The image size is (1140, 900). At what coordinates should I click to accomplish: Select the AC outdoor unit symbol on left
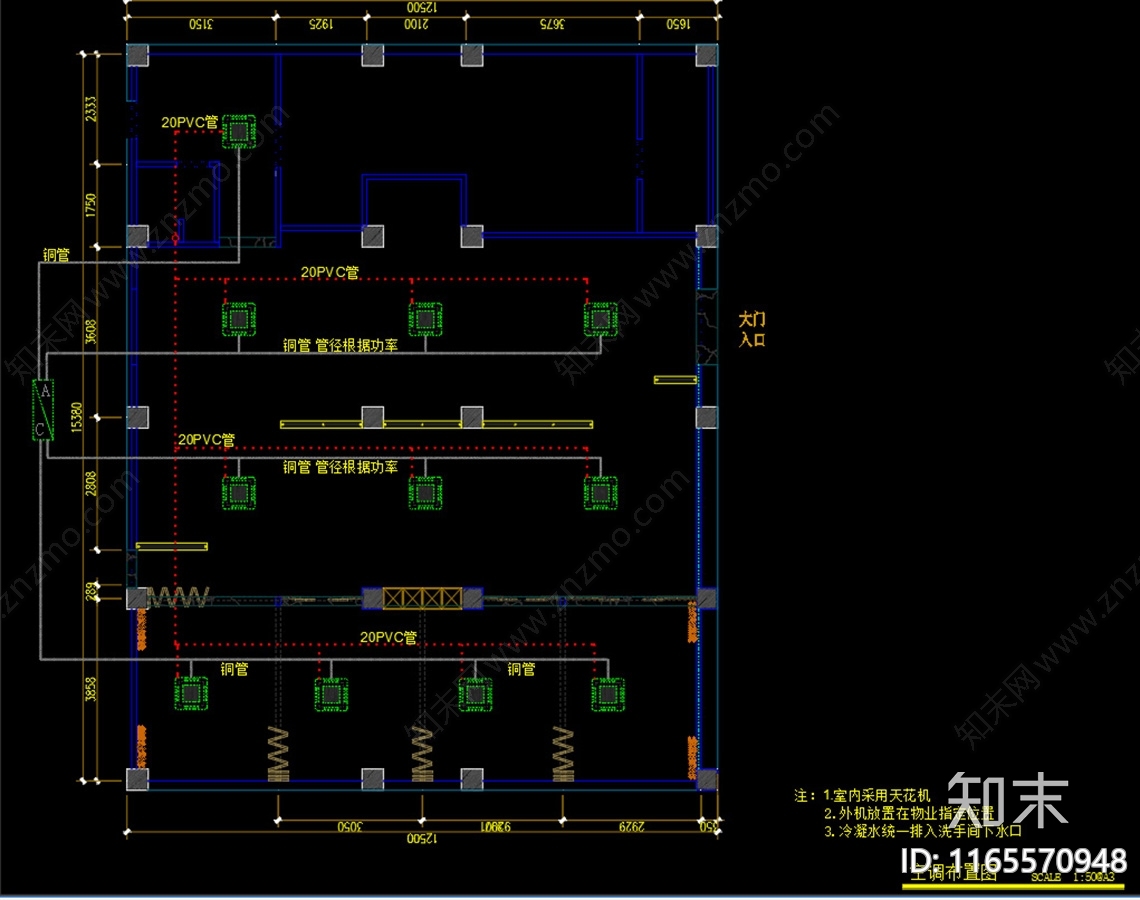tap(43, 410)
